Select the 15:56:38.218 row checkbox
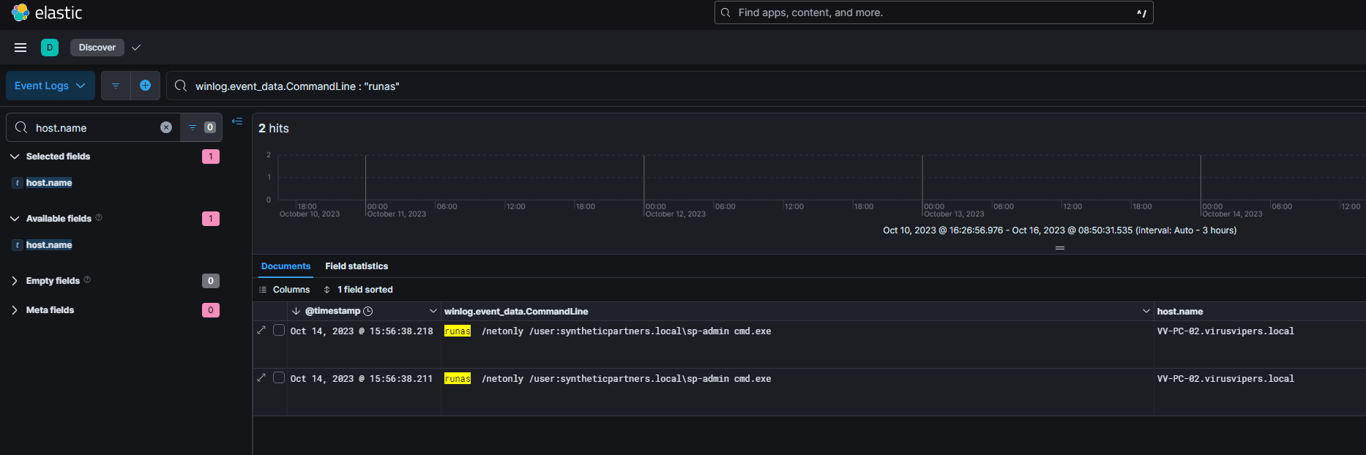Viewport: 1366px width, 455px height. pos(279,330)
